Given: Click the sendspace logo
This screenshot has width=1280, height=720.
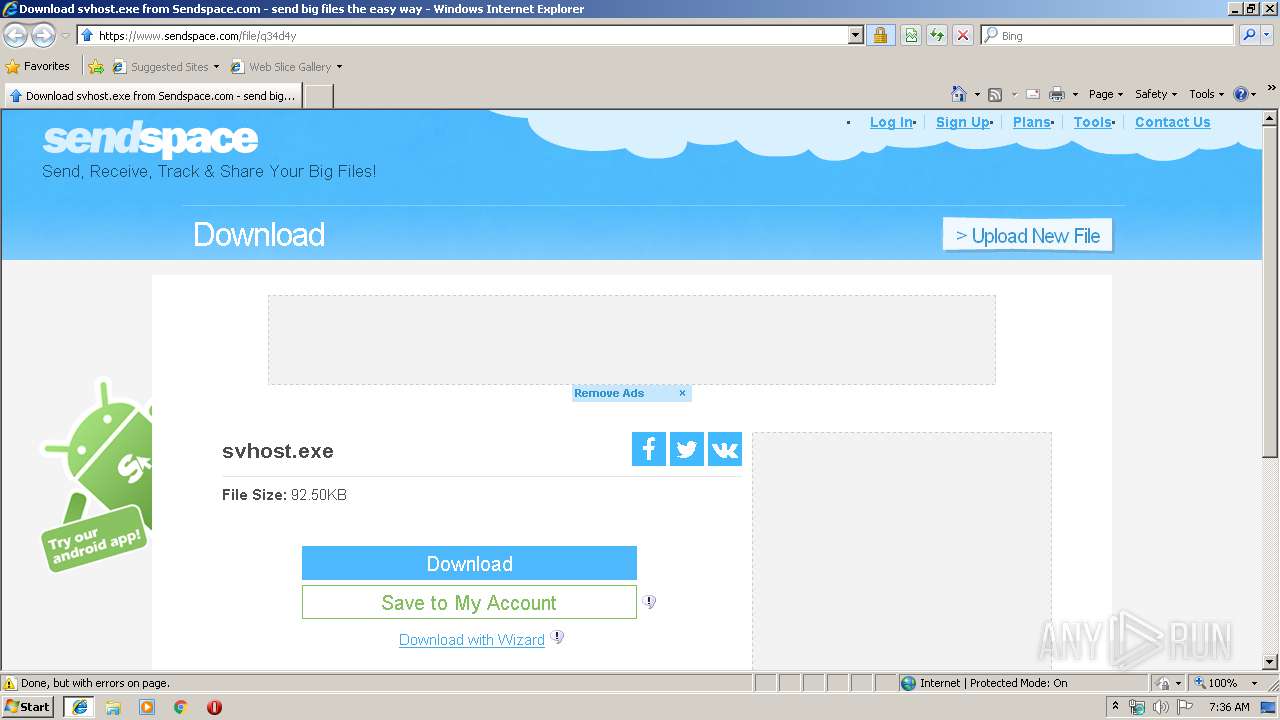Looking at the screenshot, I should pyautogui.click(x=150, y=139).
